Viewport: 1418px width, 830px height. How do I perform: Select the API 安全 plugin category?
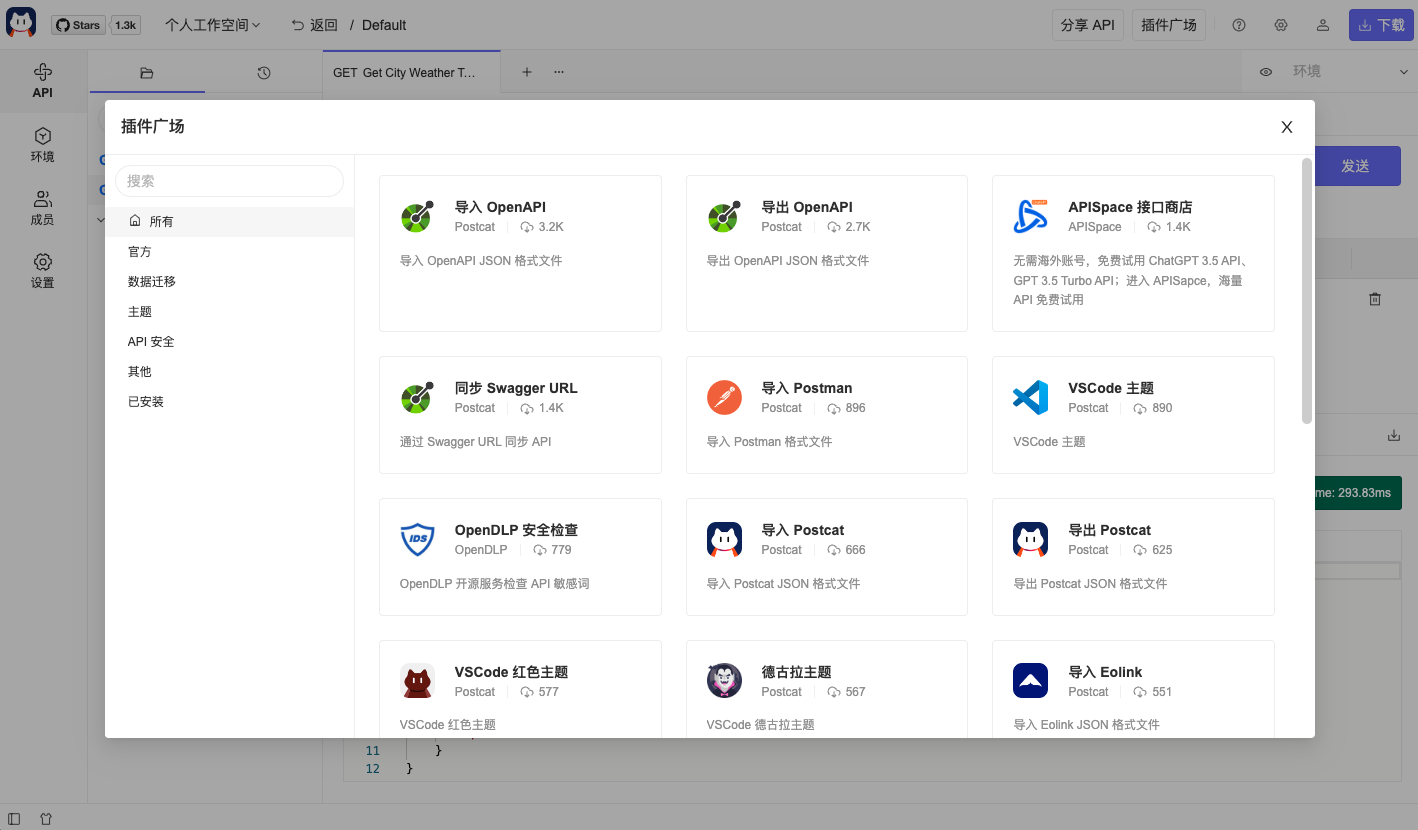(230, 342)
